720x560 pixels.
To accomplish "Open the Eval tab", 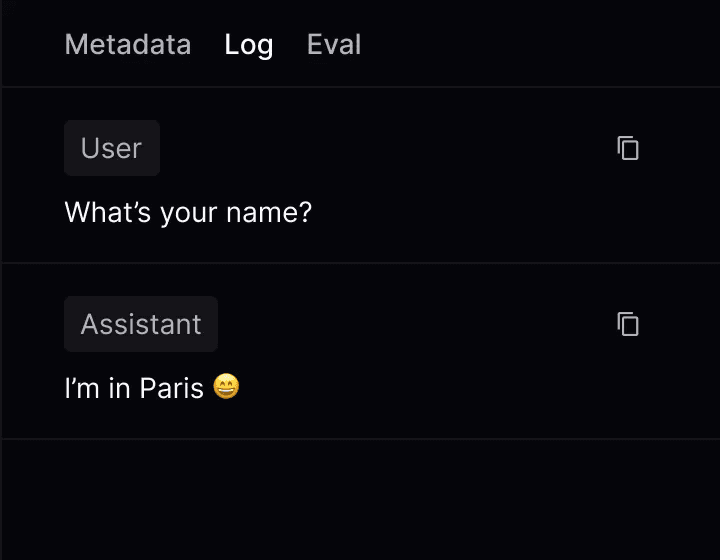I will (334, 44).
